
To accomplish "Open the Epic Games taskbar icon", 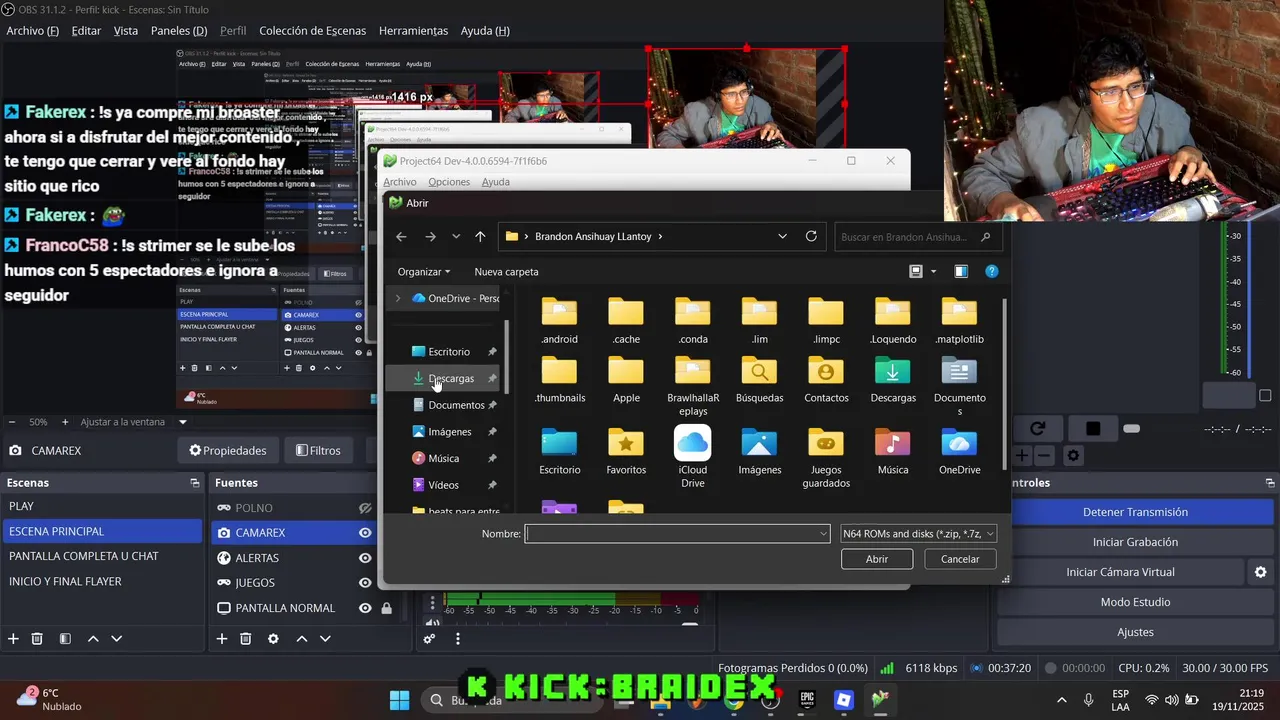I will (807, 700).
